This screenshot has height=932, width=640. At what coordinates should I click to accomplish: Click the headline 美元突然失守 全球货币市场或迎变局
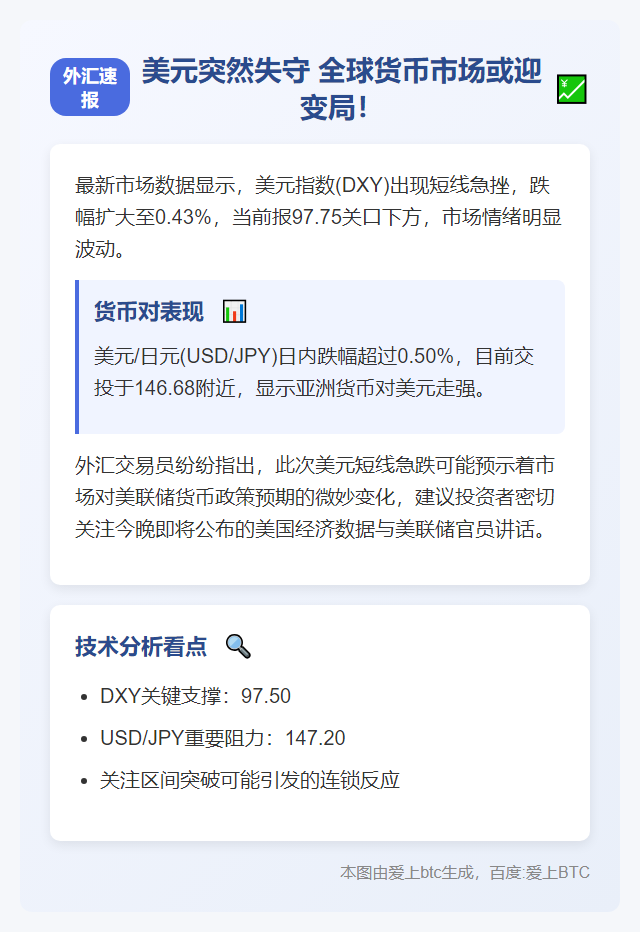point(342,89)
